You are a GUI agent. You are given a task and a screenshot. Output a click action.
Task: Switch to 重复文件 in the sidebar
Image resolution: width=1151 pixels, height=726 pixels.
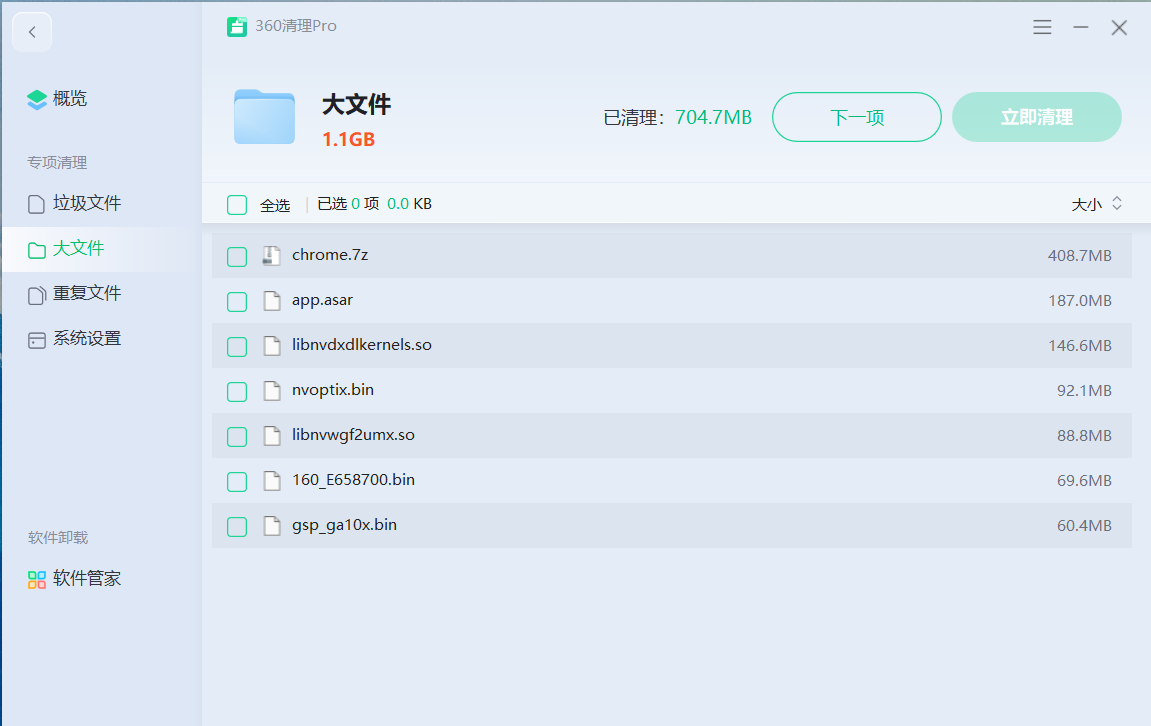coord(86,294)
